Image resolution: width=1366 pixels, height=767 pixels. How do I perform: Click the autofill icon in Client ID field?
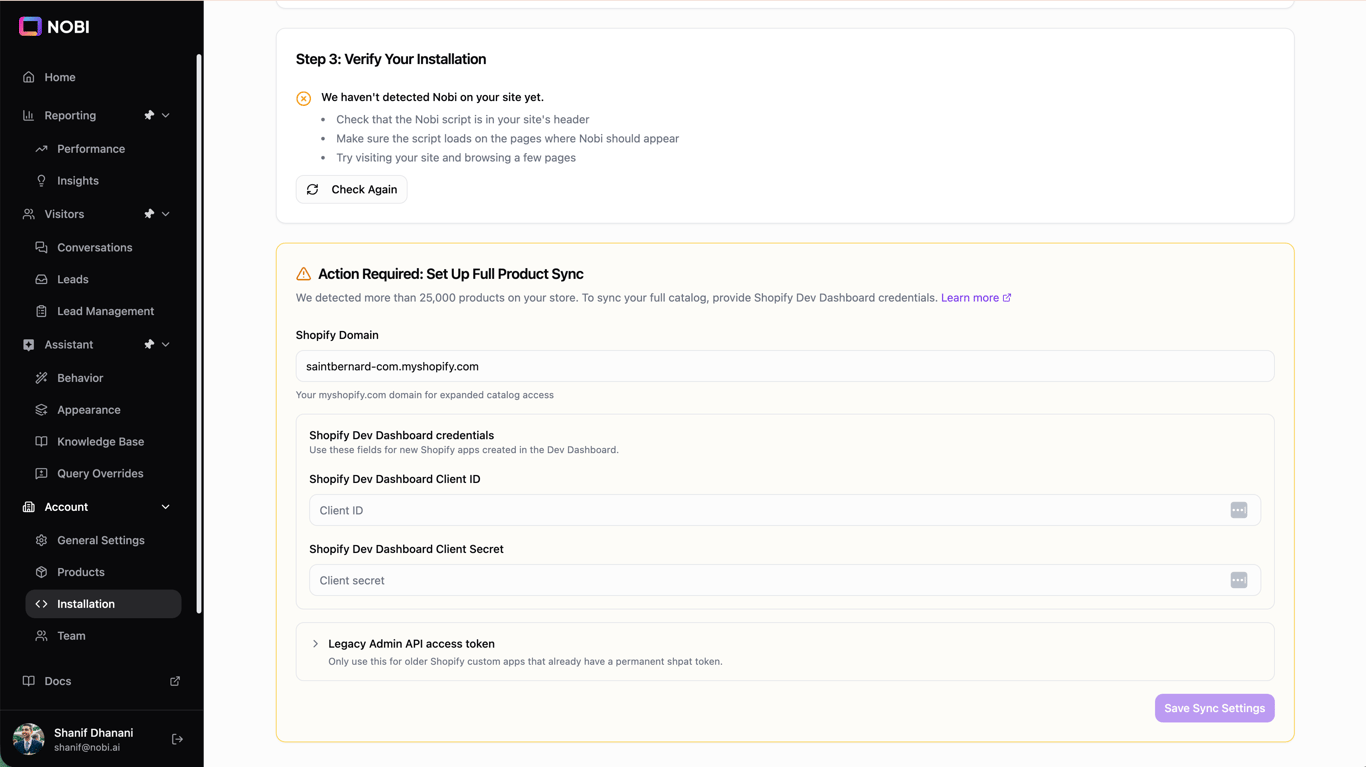point(1239,510)
